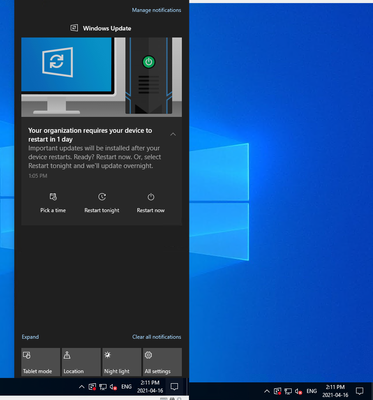Screen dimensions: 373x400
Task: Click the Action Center icon under the notification panel
Action: coord(174,387)
